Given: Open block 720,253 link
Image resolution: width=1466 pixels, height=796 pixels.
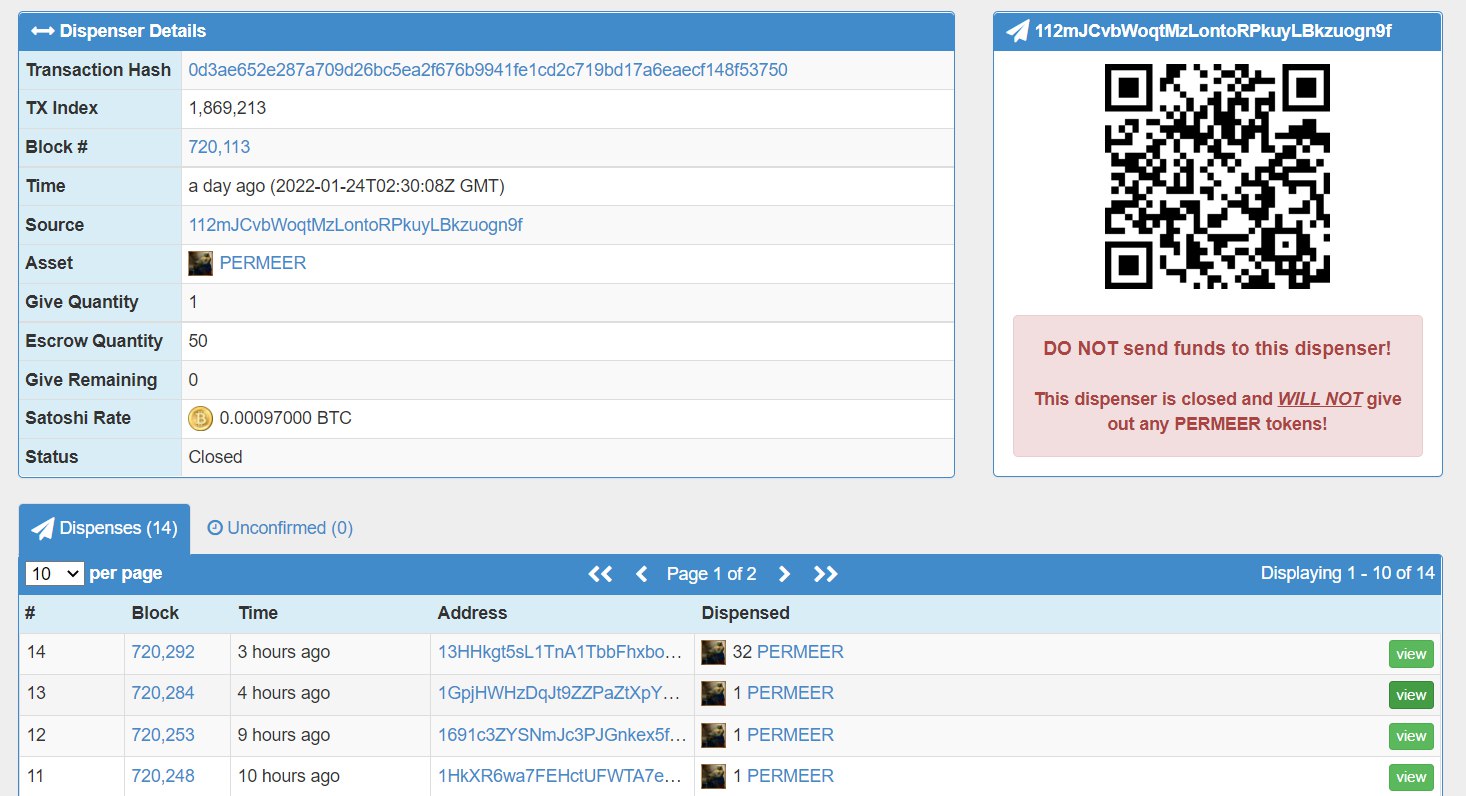Looking at the screenshot, I should (x=163, y=735).
